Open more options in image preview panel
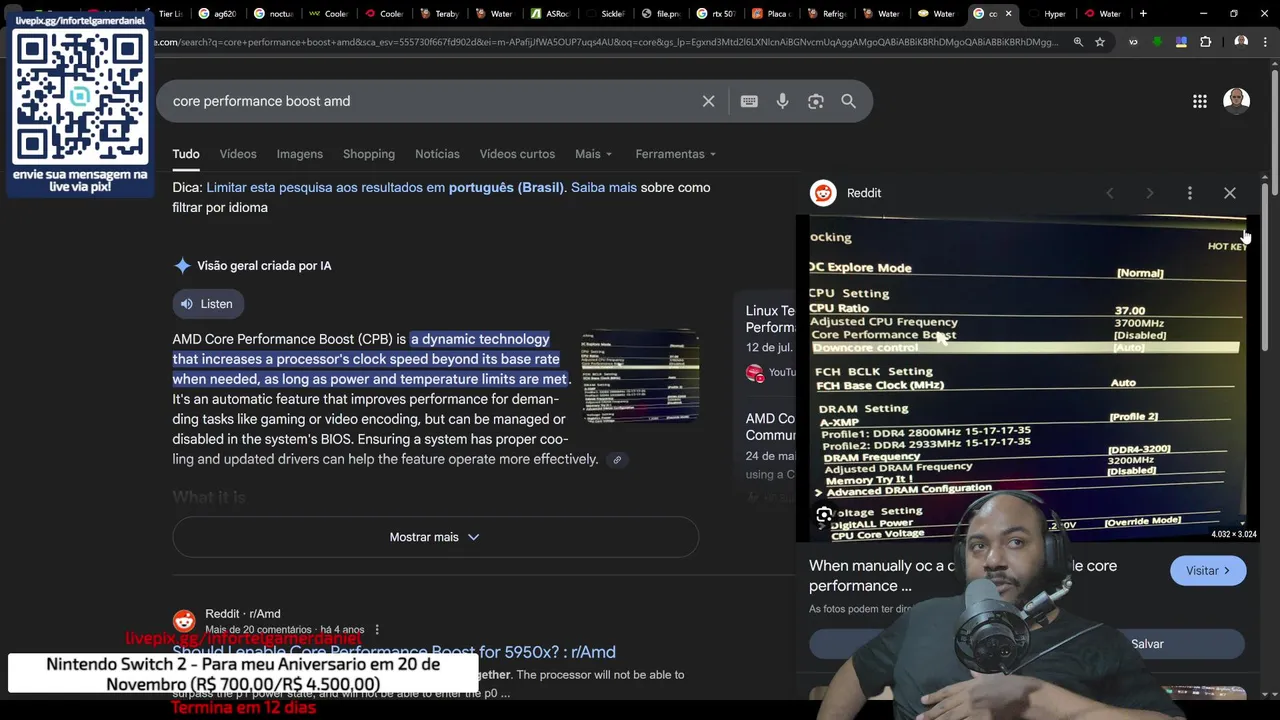 (1190, 193)
